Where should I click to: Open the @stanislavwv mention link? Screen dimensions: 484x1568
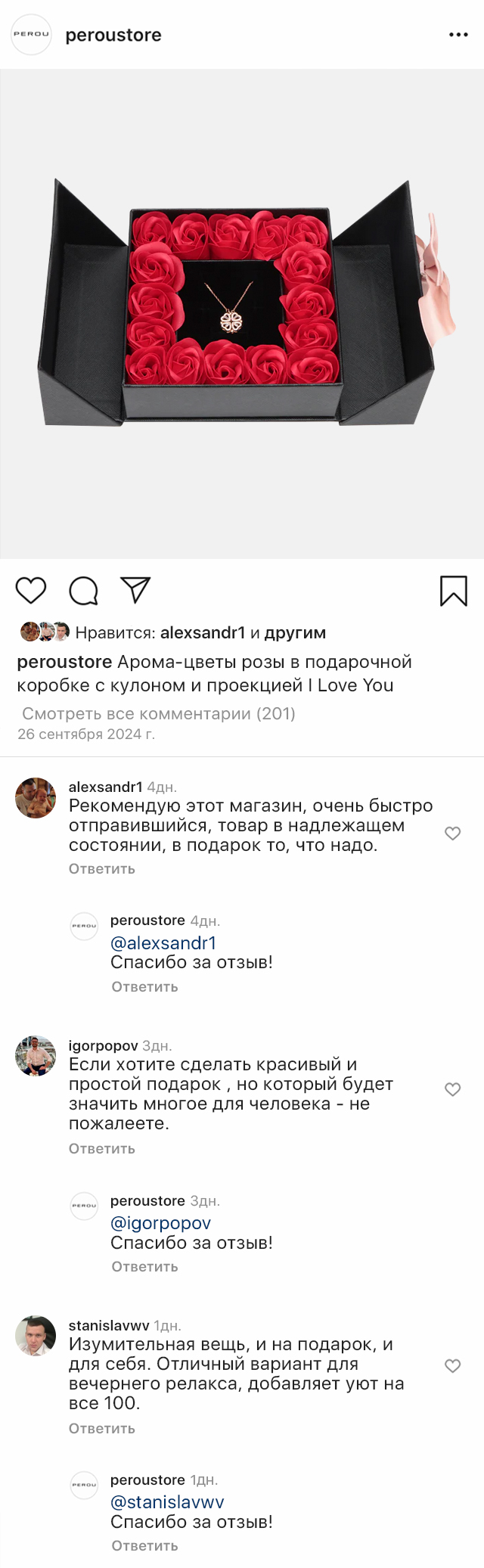(167, 1502)
